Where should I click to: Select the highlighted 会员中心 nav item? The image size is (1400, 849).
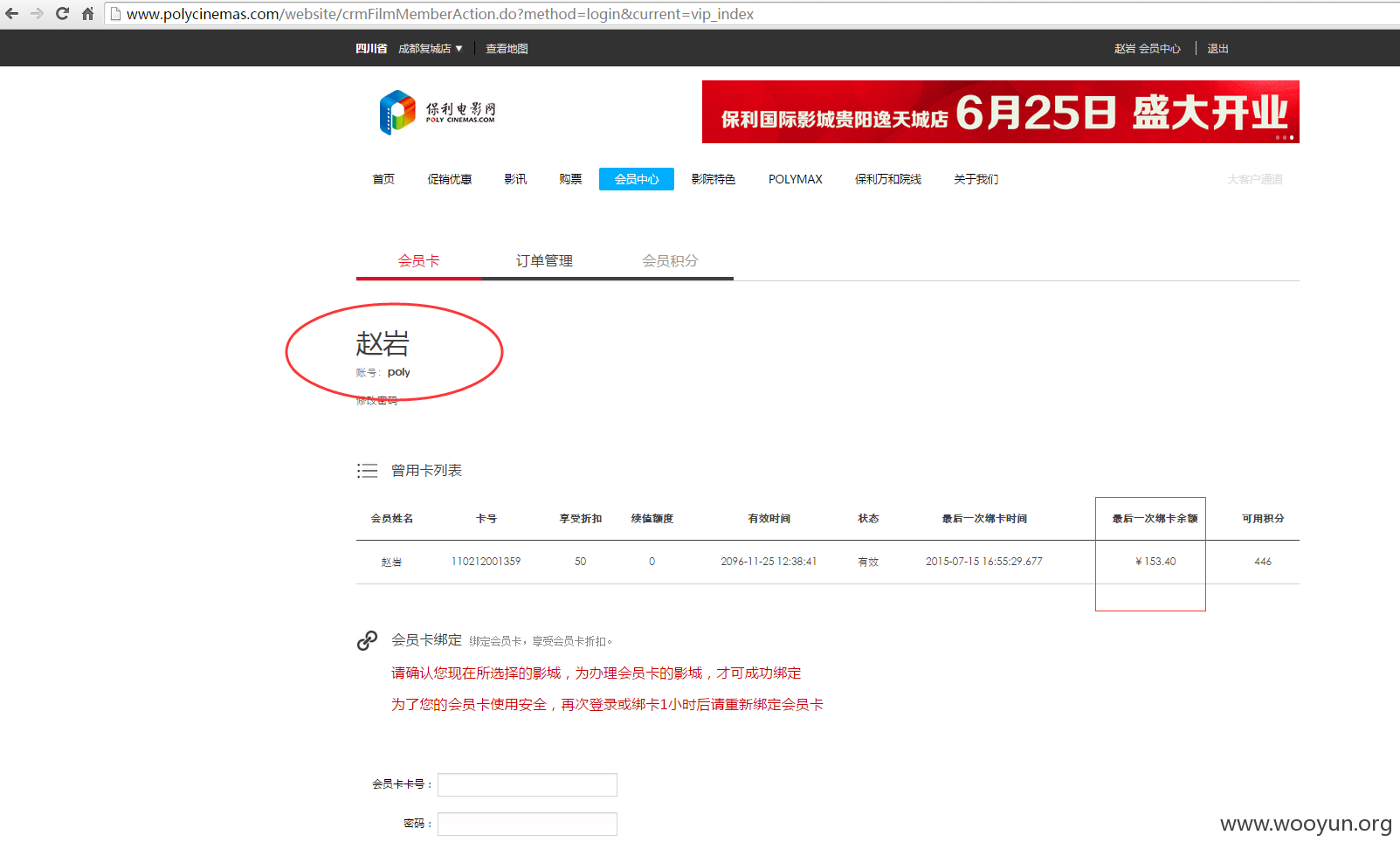(x=637, y=179)
